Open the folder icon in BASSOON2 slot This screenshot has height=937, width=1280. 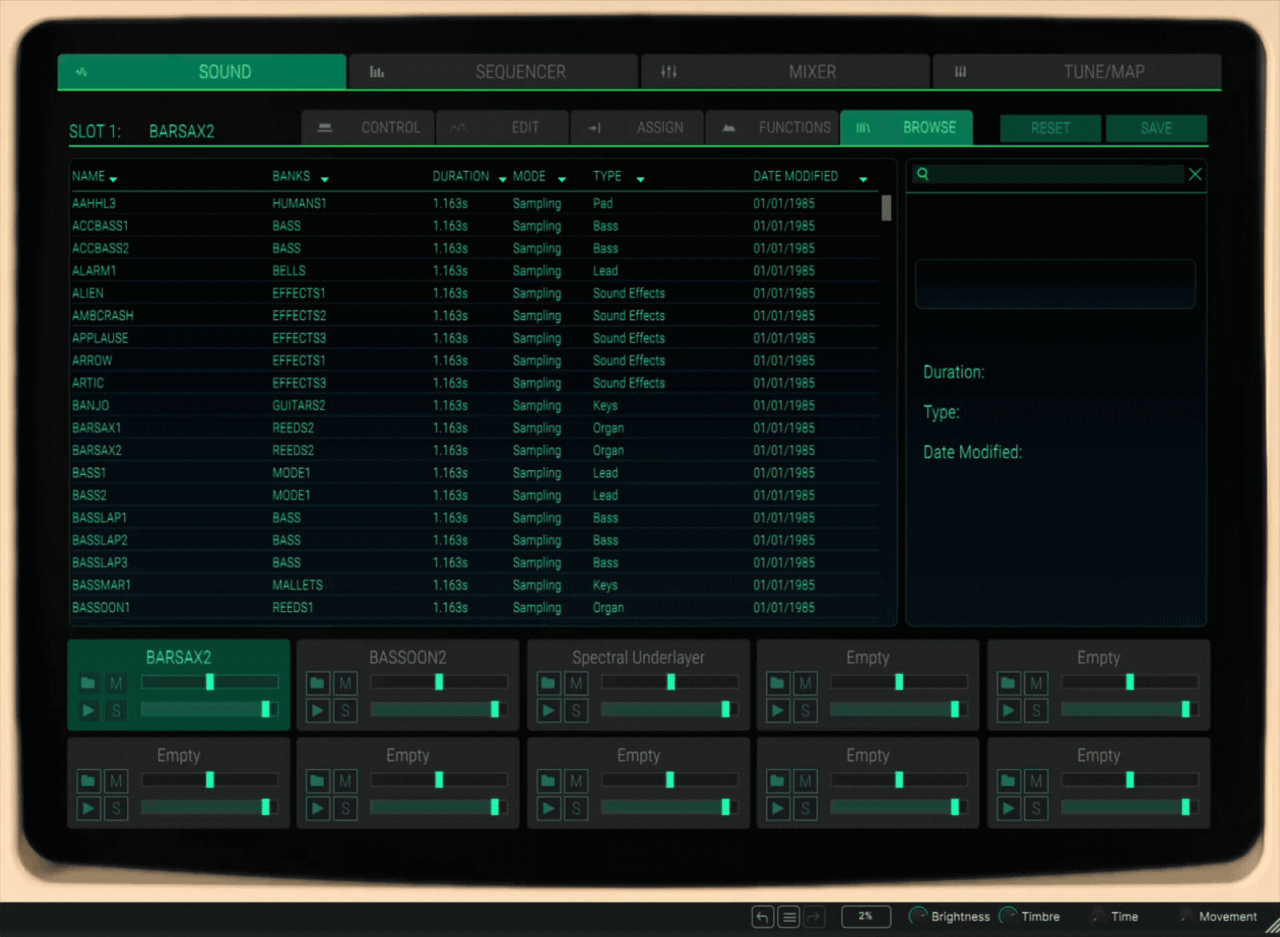(x=318, y=683)
